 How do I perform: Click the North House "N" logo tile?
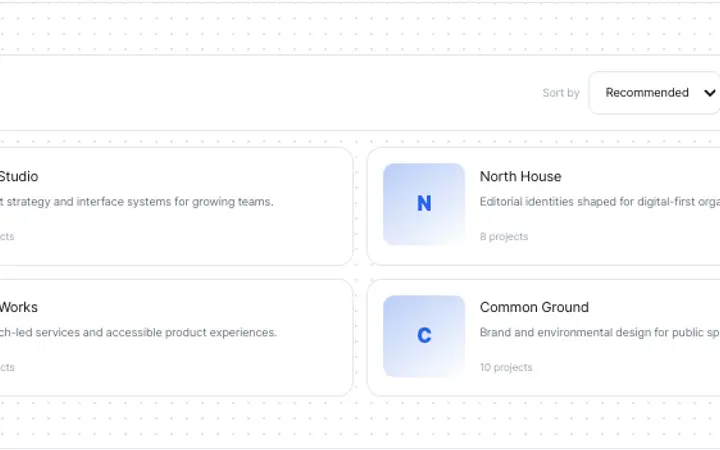click(x=424, y=204)
